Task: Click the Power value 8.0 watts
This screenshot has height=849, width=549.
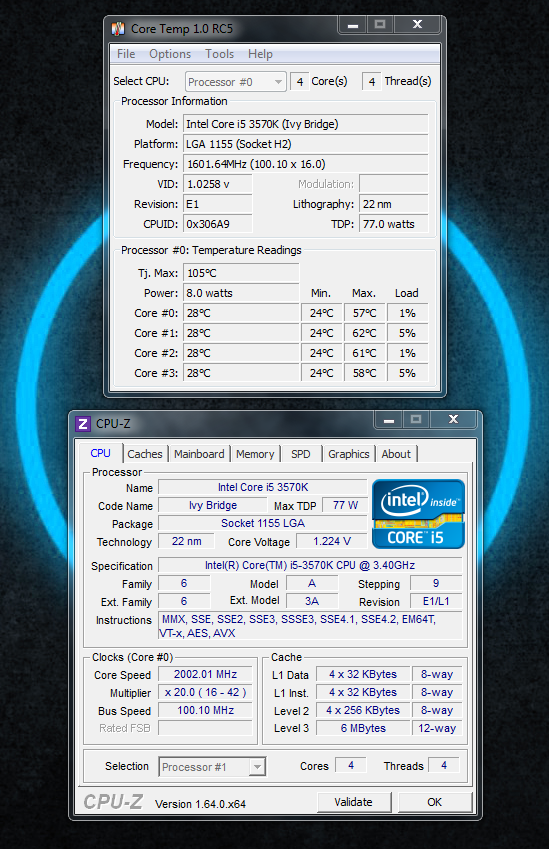Action: point(241,293)
